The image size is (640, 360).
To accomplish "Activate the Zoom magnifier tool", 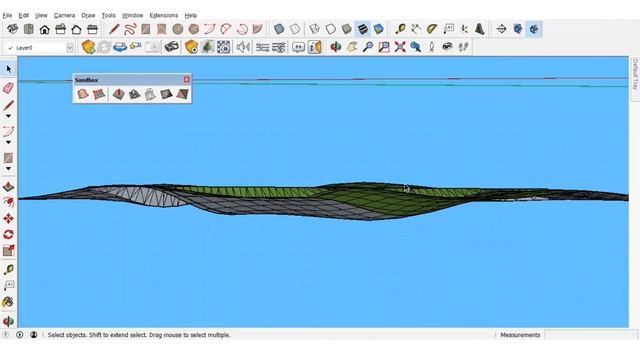I will (367, 47).
